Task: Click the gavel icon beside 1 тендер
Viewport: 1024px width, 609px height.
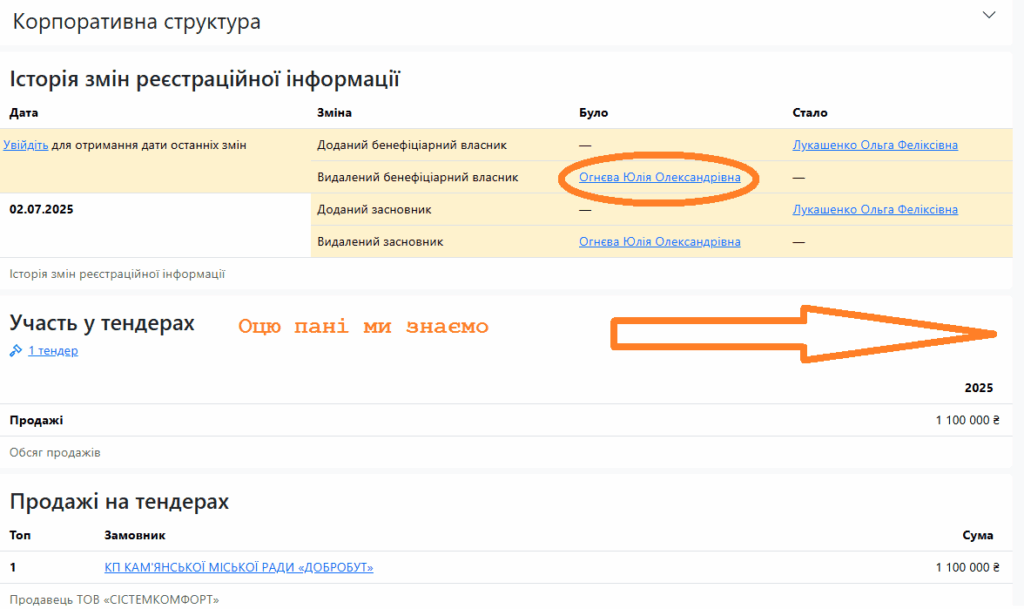Action: [x=16, y=351]
